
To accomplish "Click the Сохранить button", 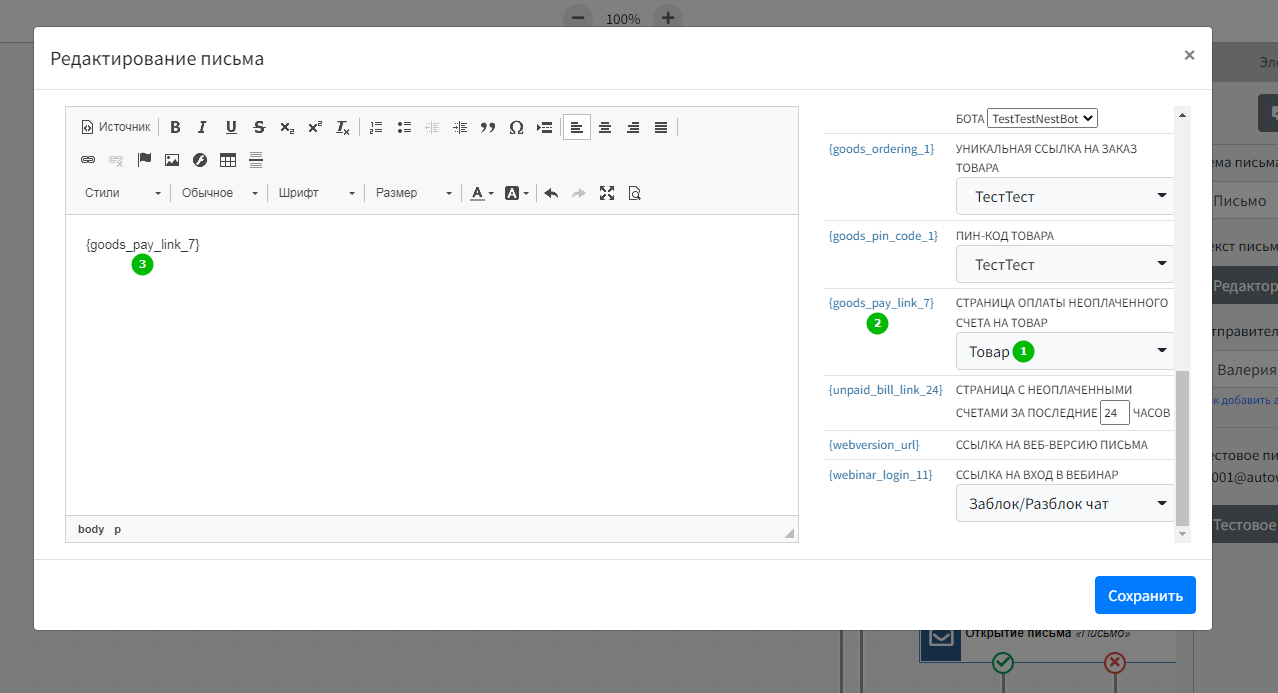I will (1145, 595).
